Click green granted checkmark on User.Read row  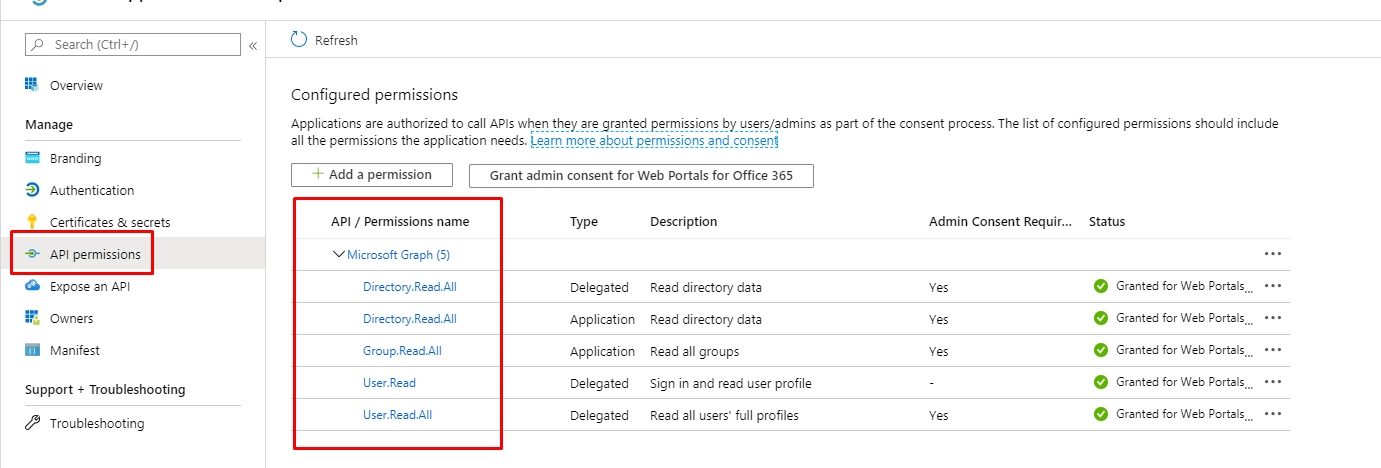1101,382
